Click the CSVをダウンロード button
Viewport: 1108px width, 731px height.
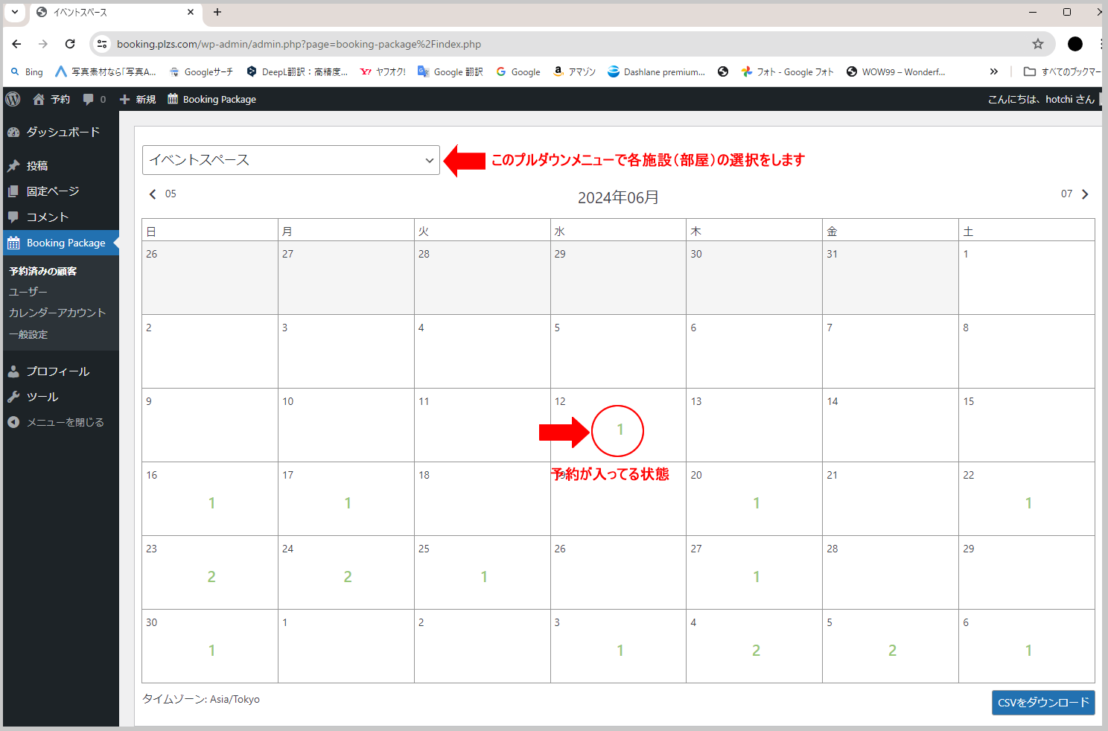click(x=1043, y=702)
